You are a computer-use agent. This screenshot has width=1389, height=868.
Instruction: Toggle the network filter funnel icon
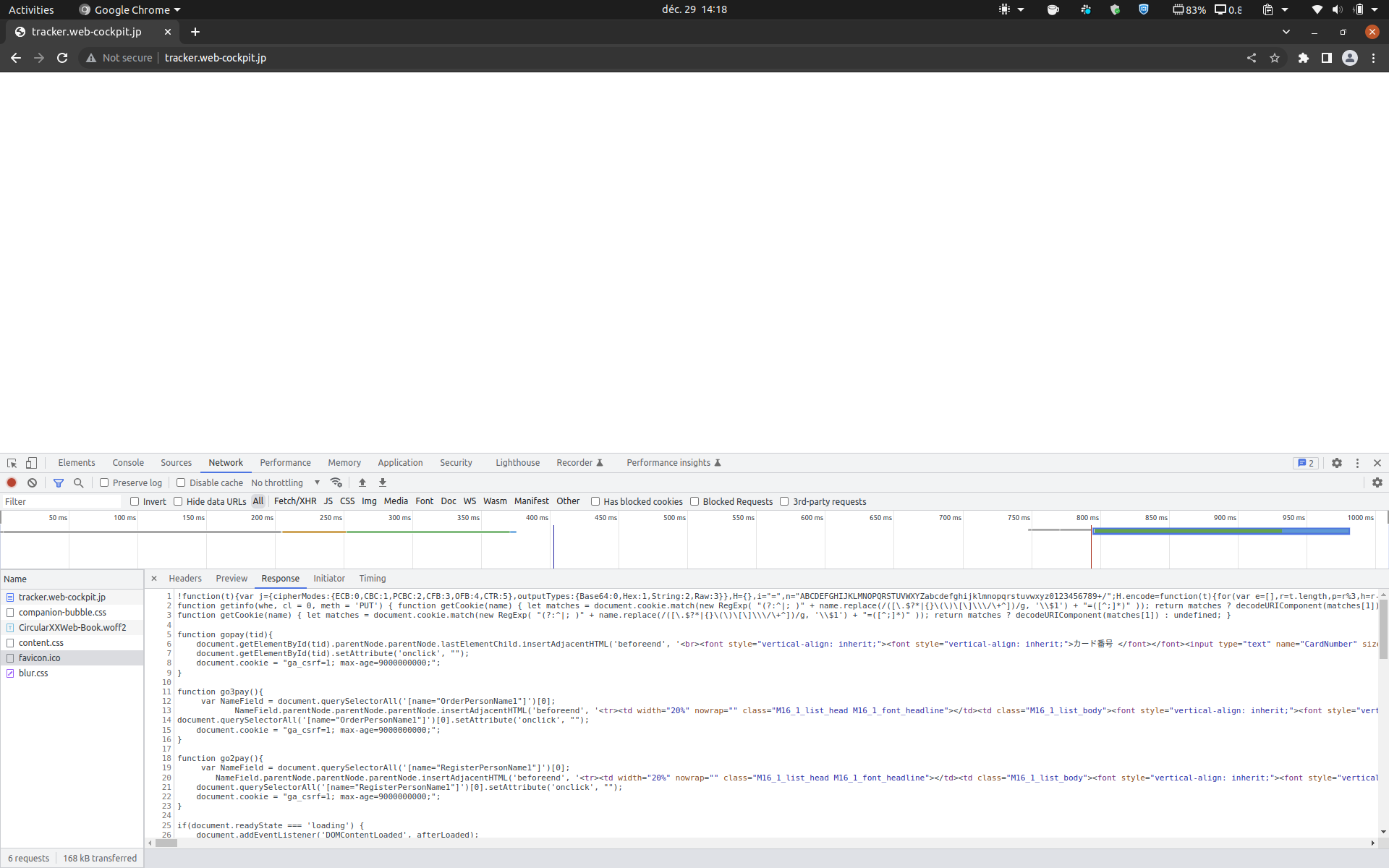pos(59,482)
